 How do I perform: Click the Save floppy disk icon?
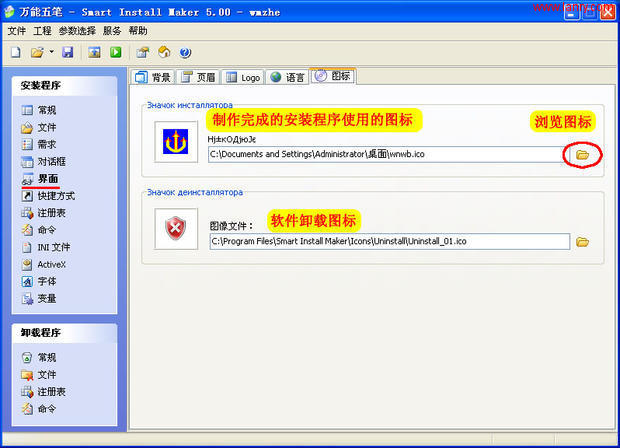click(68, 52)
